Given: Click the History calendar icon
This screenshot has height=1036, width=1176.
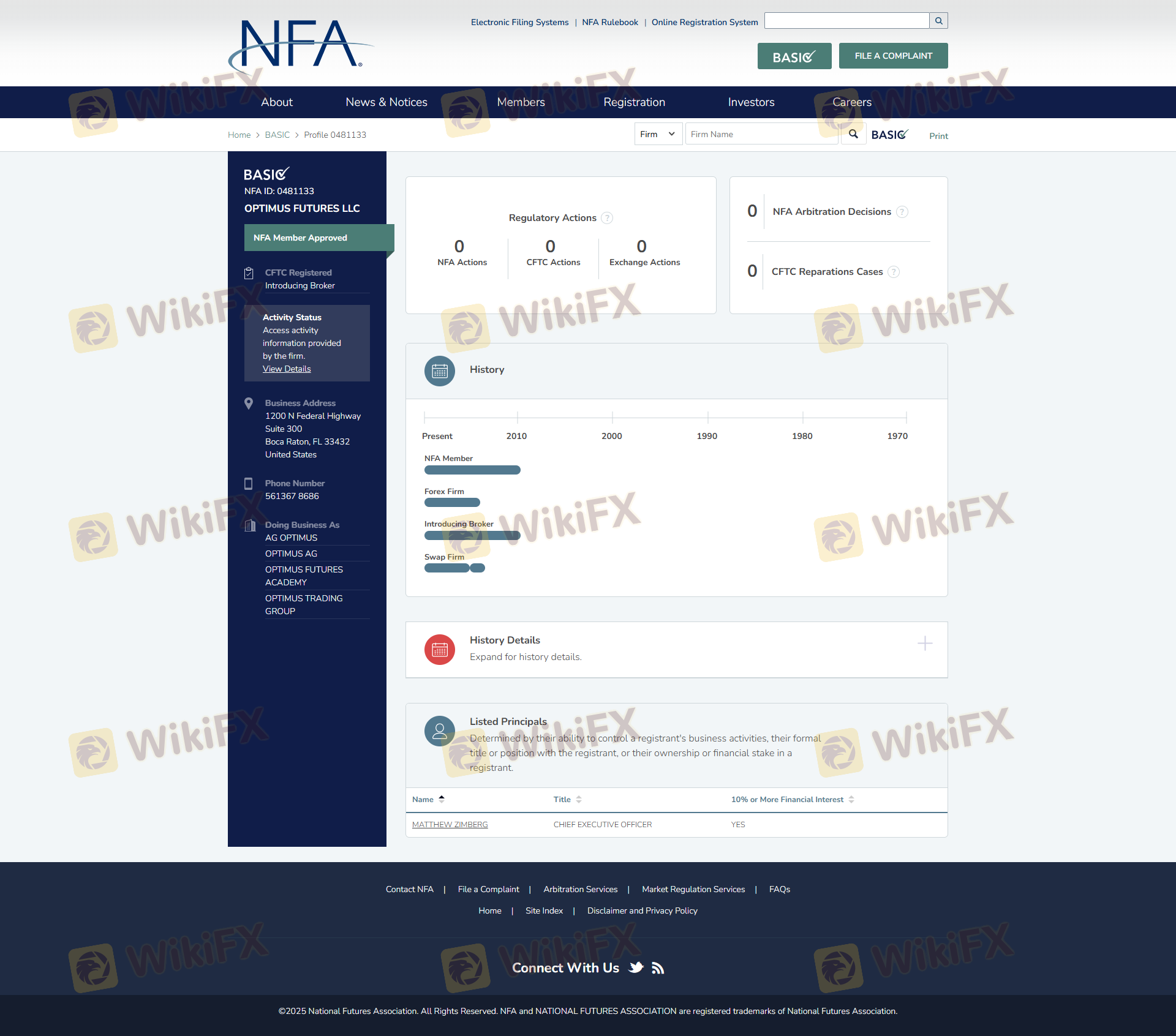Looking at the screenshot, I should [x=440, y=371].
